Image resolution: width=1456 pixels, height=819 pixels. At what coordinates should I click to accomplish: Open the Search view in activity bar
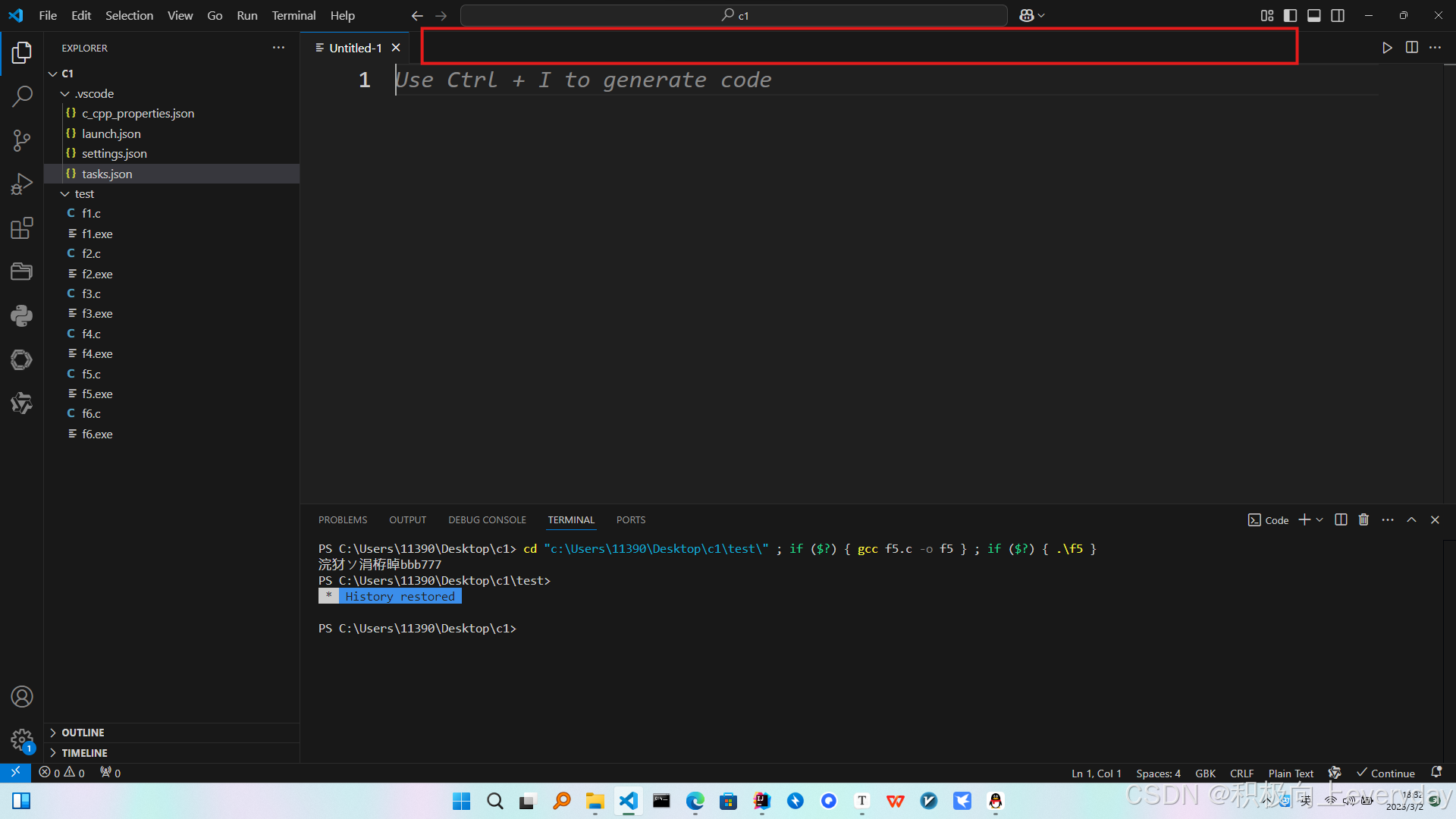pos(22,96)
